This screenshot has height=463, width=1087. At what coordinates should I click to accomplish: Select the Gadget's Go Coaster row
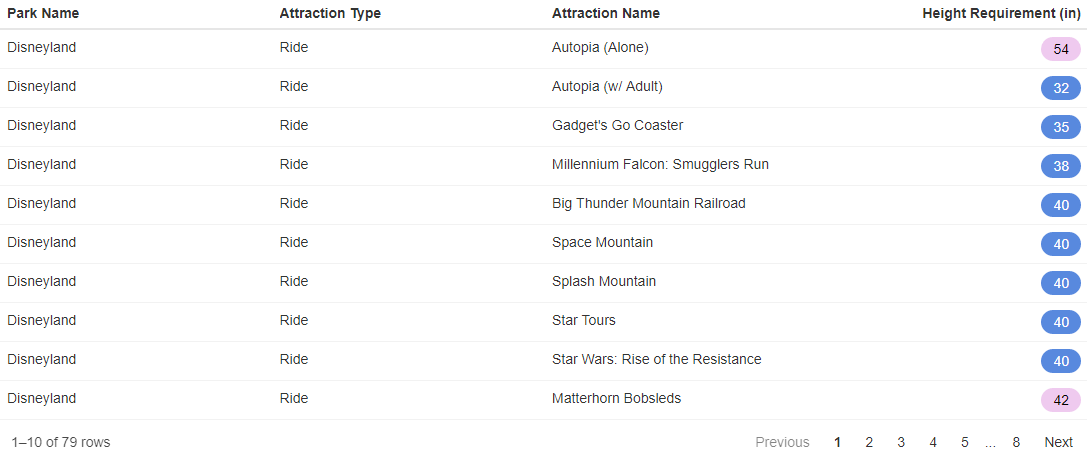[x=544, y=127]
